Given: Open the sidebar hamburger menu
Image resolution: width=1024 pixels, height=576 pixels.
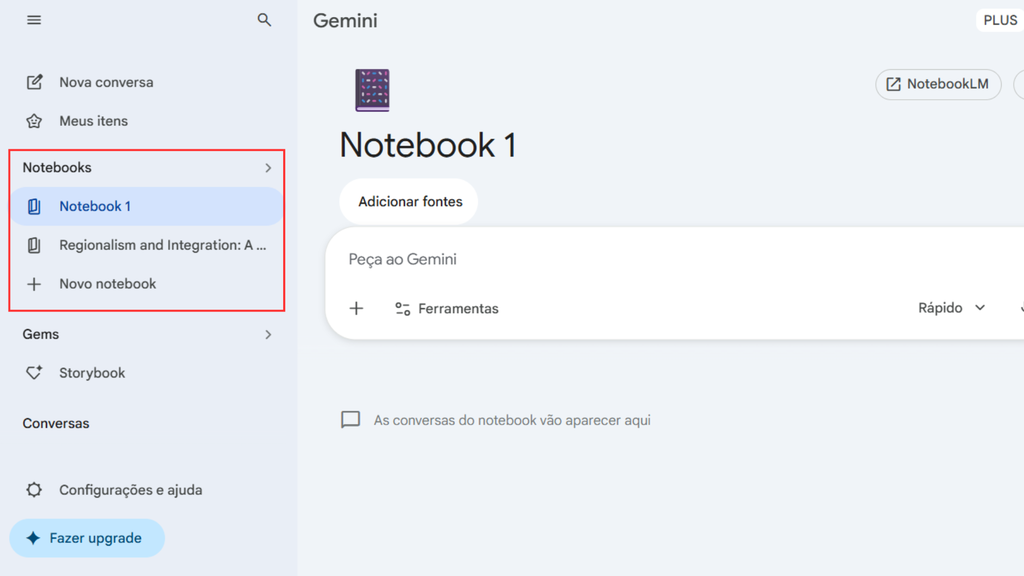Looking at the screenshot, I should click(x=33, y=19).
